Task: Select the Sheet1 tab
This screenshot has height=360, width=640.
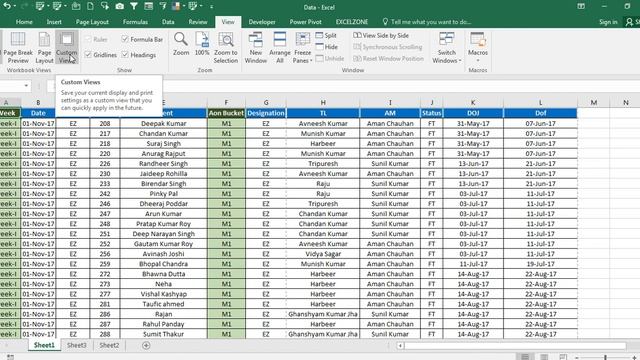Action: point(44,345)
